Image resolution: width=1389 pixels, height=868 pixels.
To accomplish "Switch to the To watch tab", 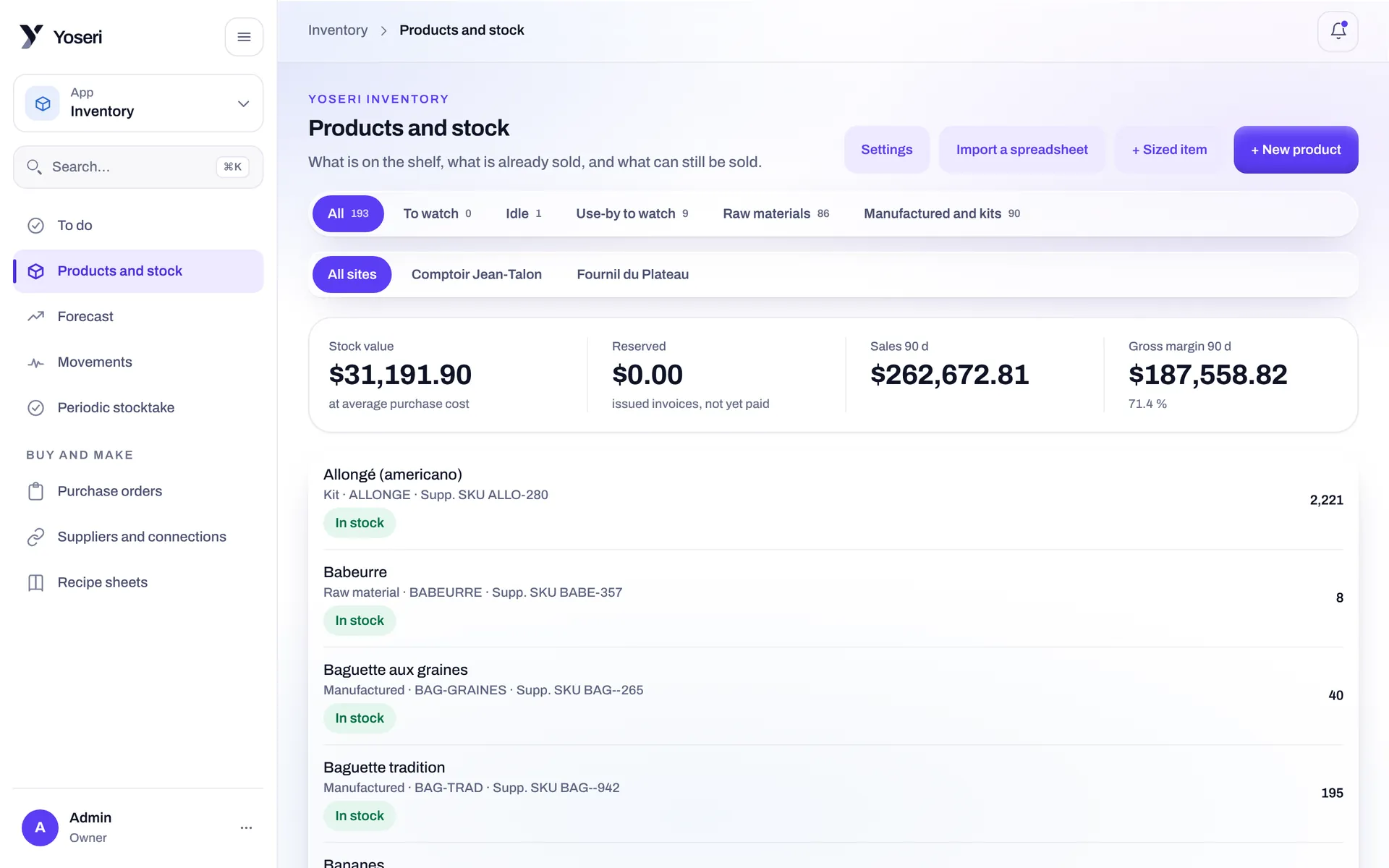I will tap(437, 213).
